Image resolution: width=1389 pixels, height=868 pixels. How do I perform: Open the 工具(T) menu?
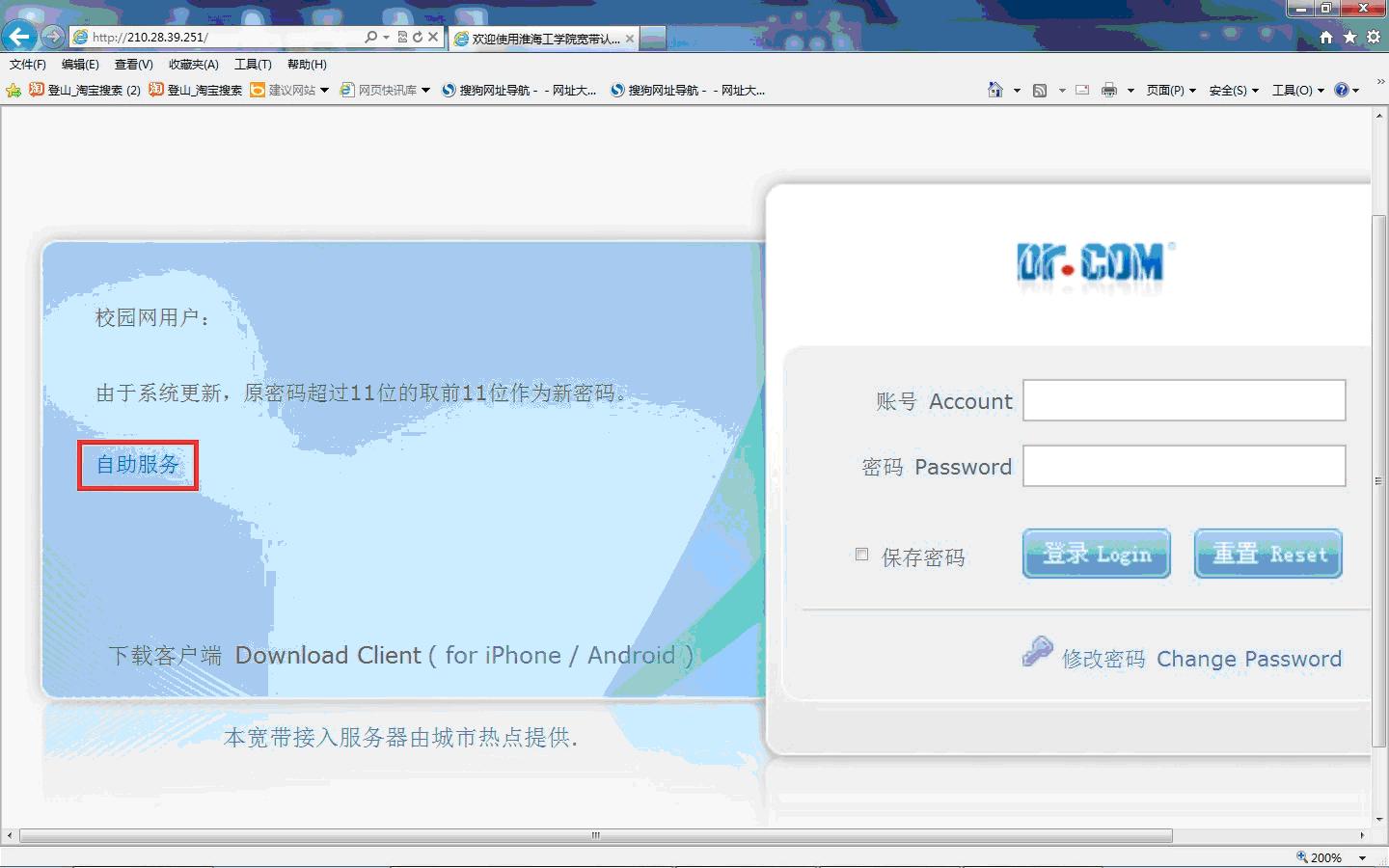(253, 65)
